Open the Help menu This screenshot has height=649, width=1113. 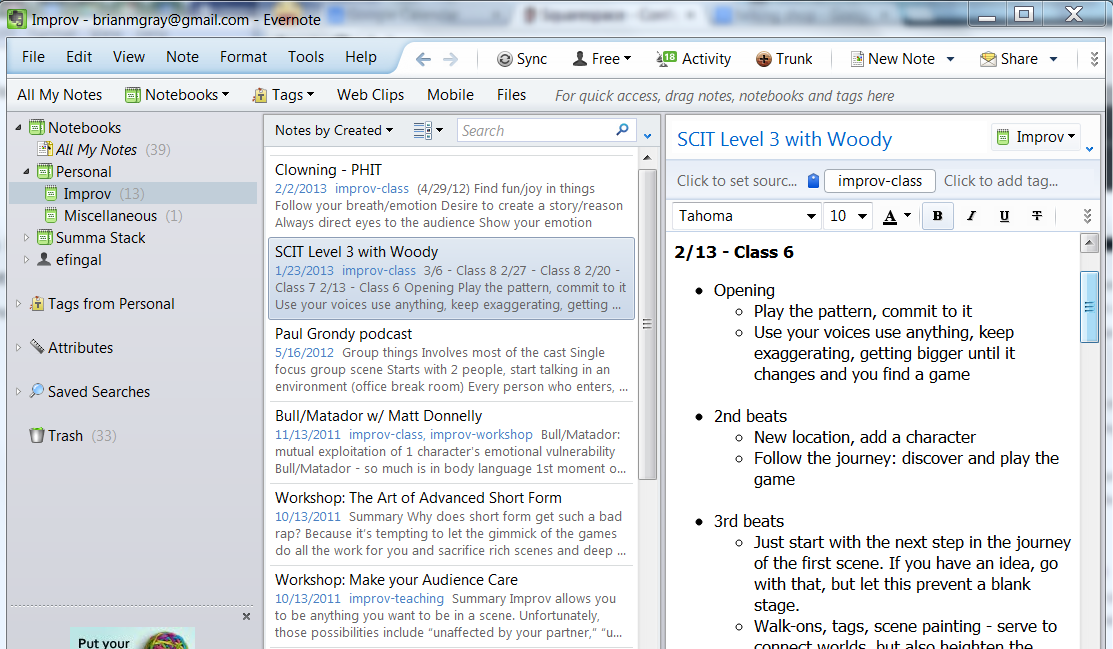(x=361, y=57)
